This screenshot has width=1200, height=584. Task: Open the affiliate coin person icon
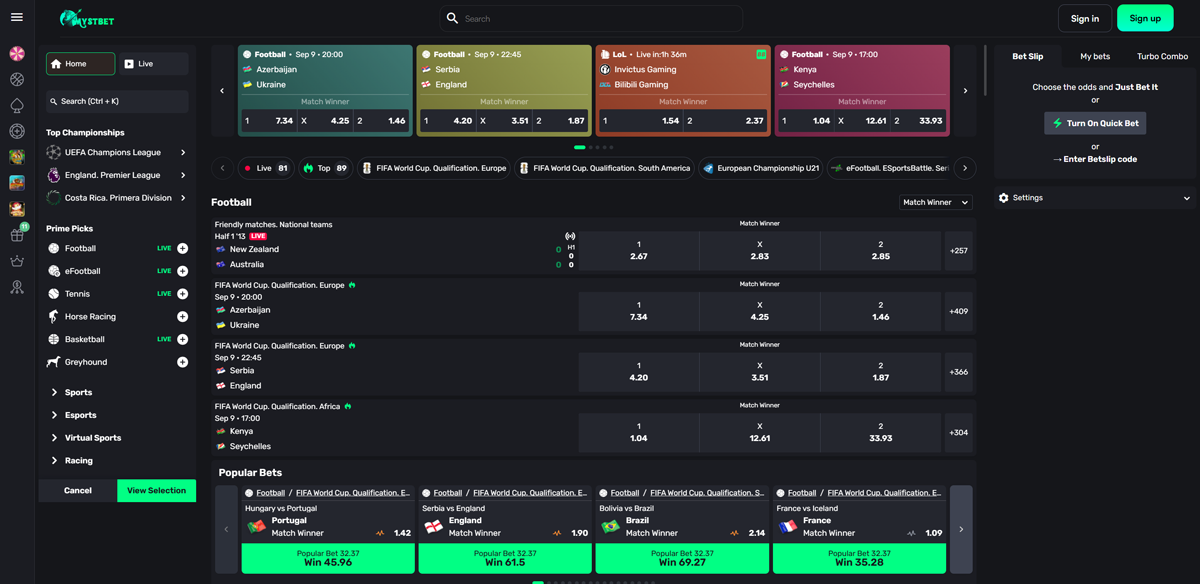click(x=17, y=287)
